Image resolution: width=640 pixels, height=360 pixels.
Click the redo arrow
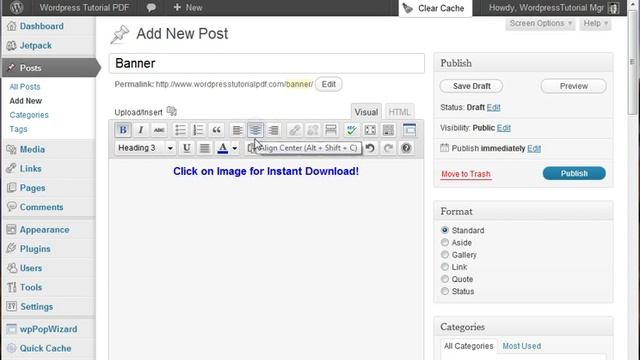coord(388,148)
